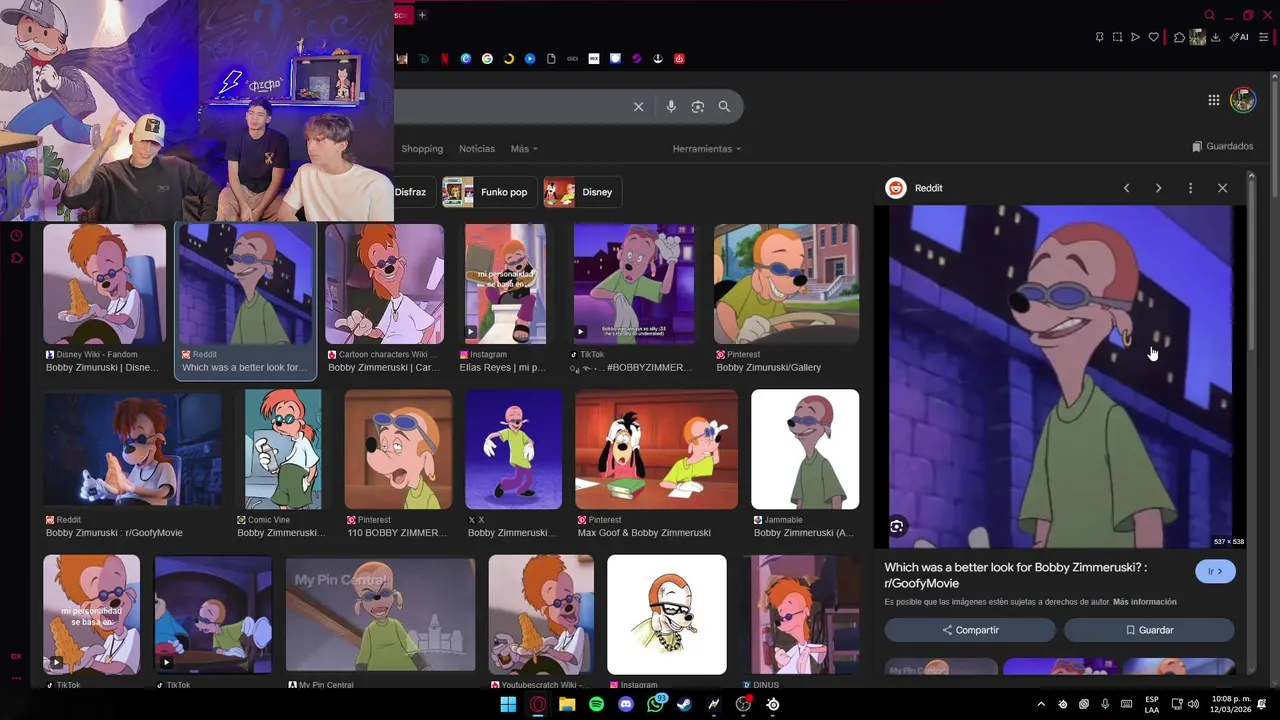This screenshot has width=1280, height=720.
Task: Open the Shopping search tab
Action: (422, 149)
